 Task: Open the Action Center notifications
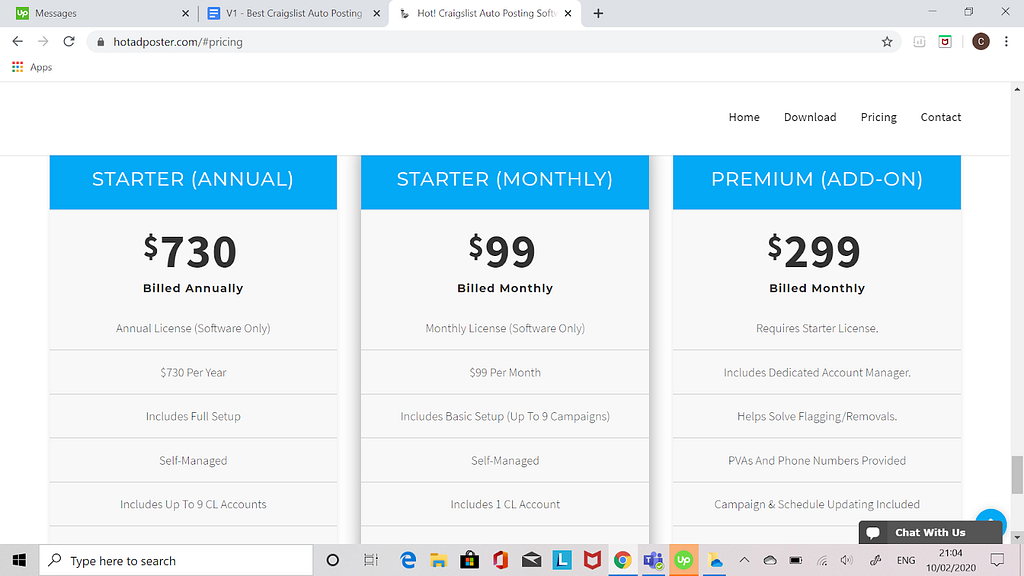997,560
